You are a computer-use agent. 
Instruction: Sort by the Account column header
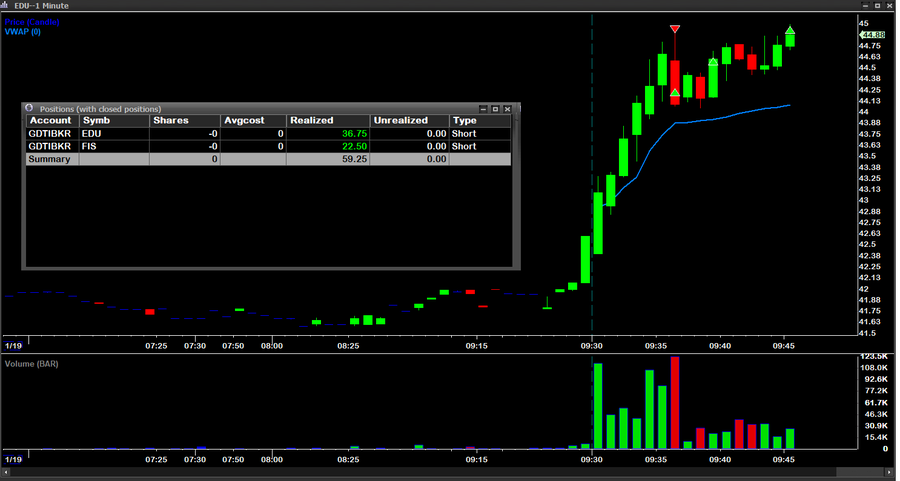click(x=53, y=121)
